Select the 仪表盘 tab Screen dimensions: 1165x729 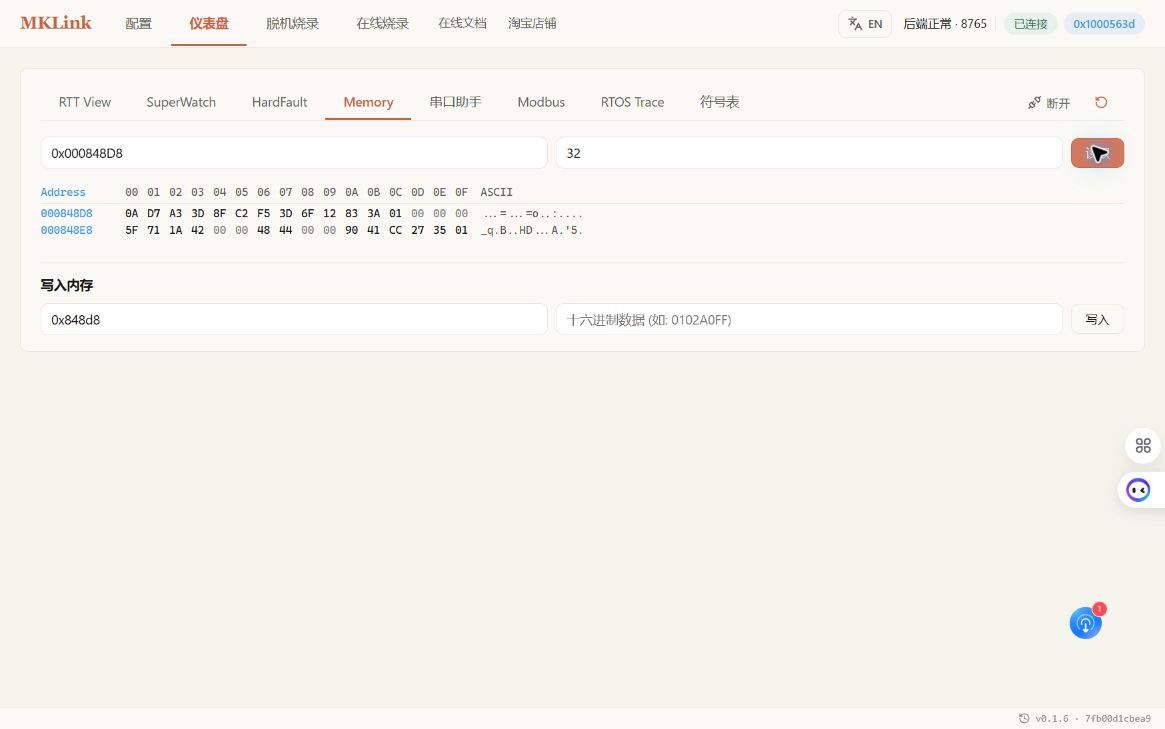tap(209, 24)
